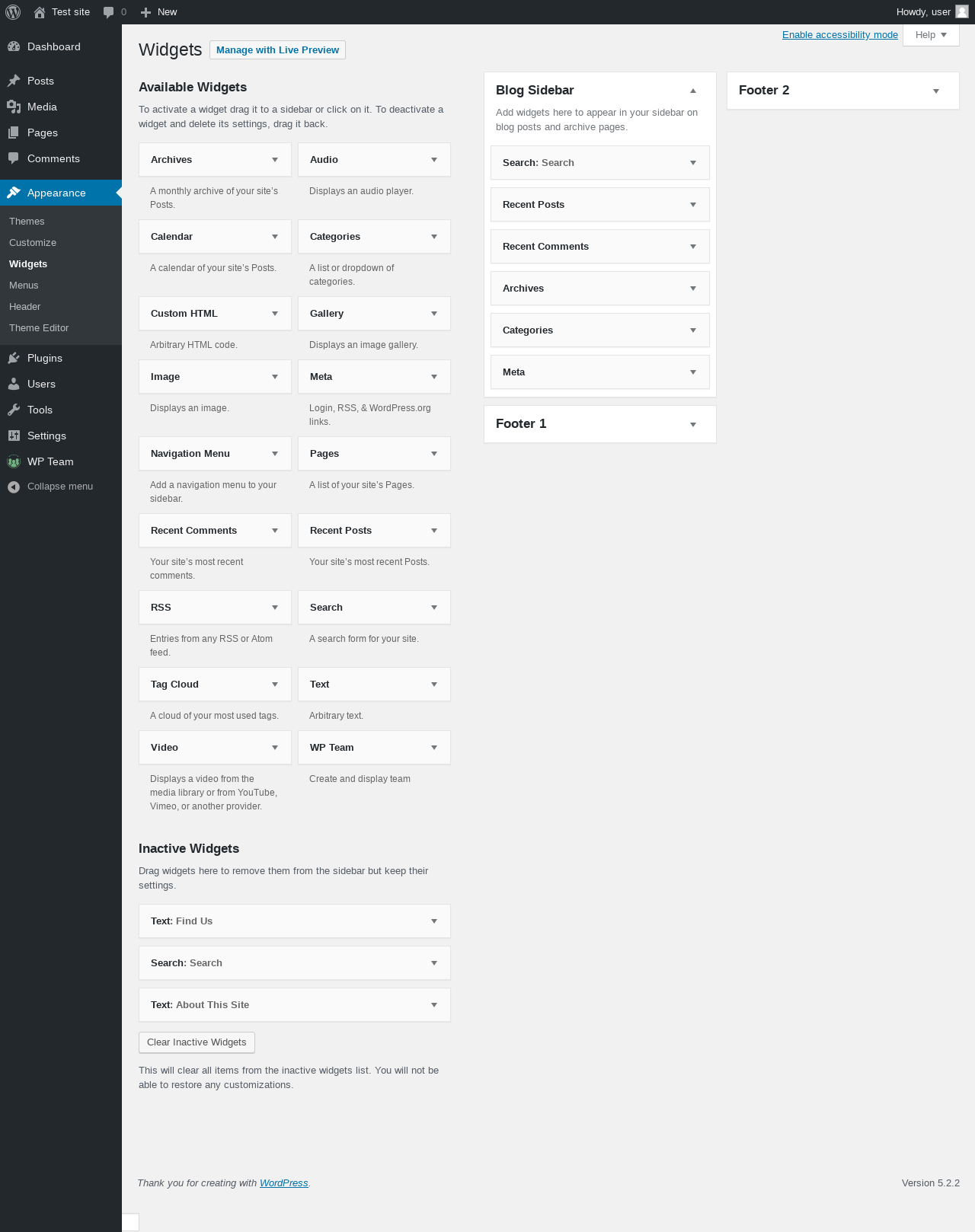Screen dimensions: 975x1232
Task: Open Customize submenu item
Action: (x=33, y=243)
